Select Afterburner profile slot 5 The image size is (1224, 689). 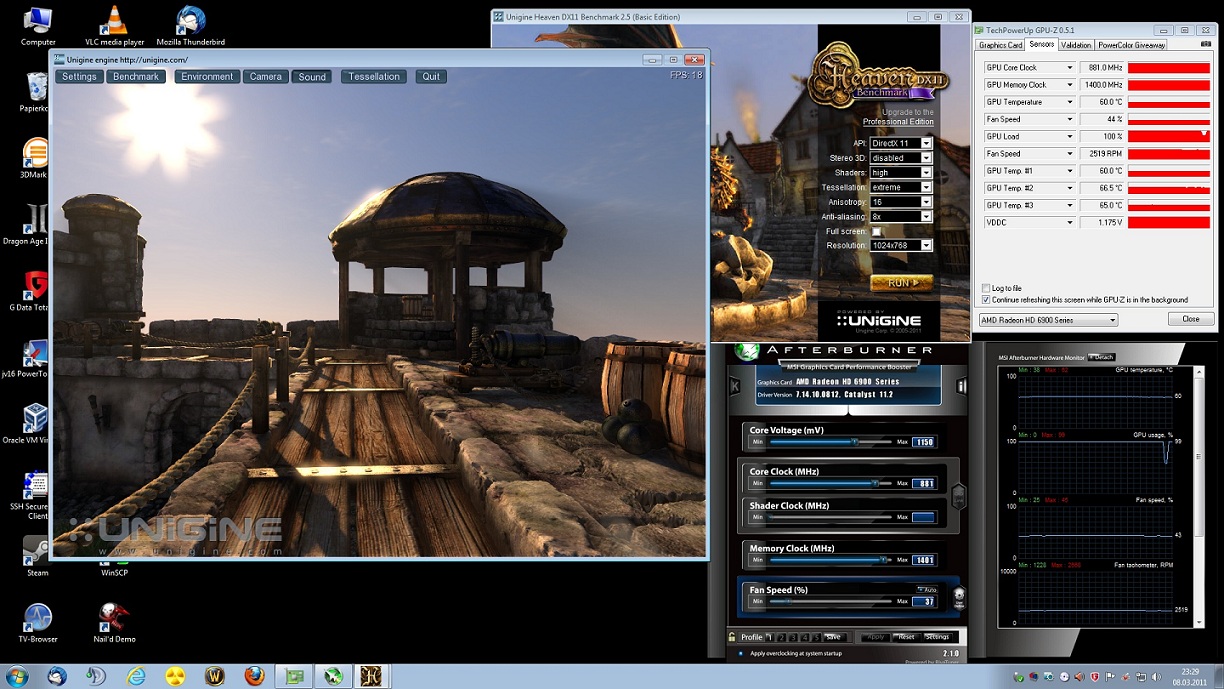(x=817, y=637)
